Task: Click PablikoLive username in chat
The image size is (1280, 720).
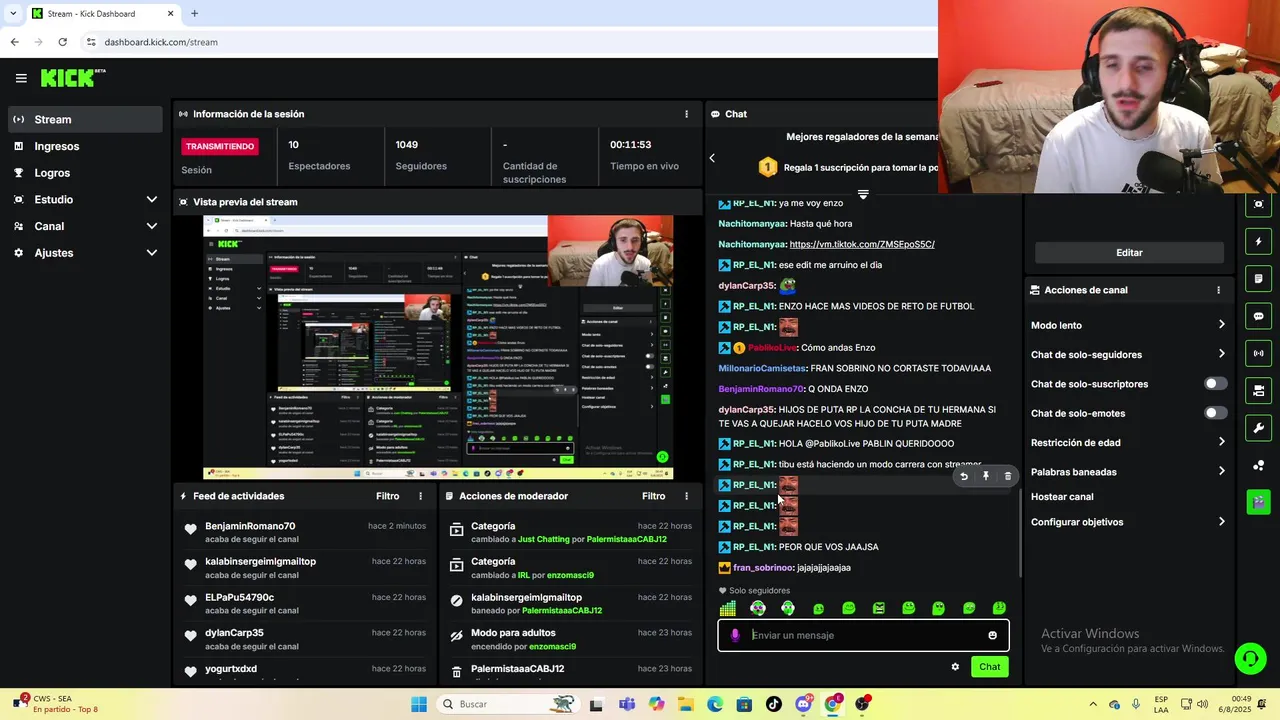Action: (x=772, y=348)
